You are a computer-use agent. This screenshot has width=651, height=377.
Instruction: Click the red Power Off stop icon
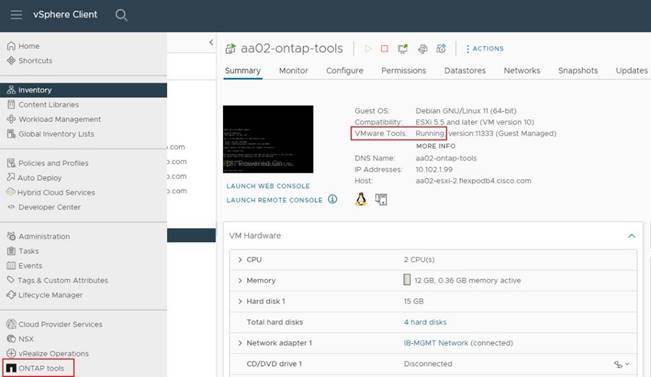(384, 49)
